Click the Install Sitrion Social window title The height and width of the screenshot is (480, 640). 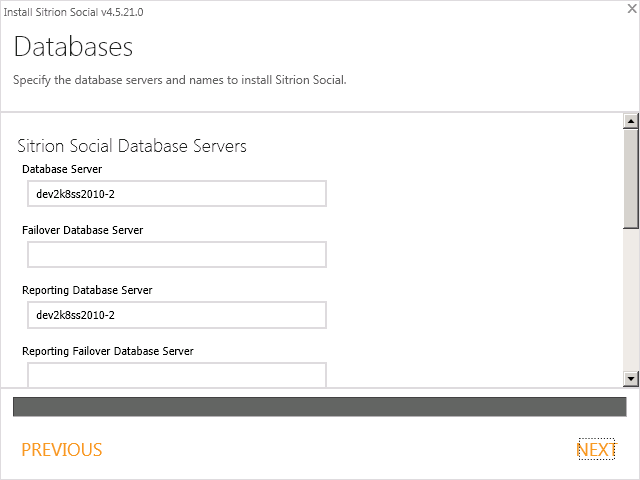click(x=74, y=10)
